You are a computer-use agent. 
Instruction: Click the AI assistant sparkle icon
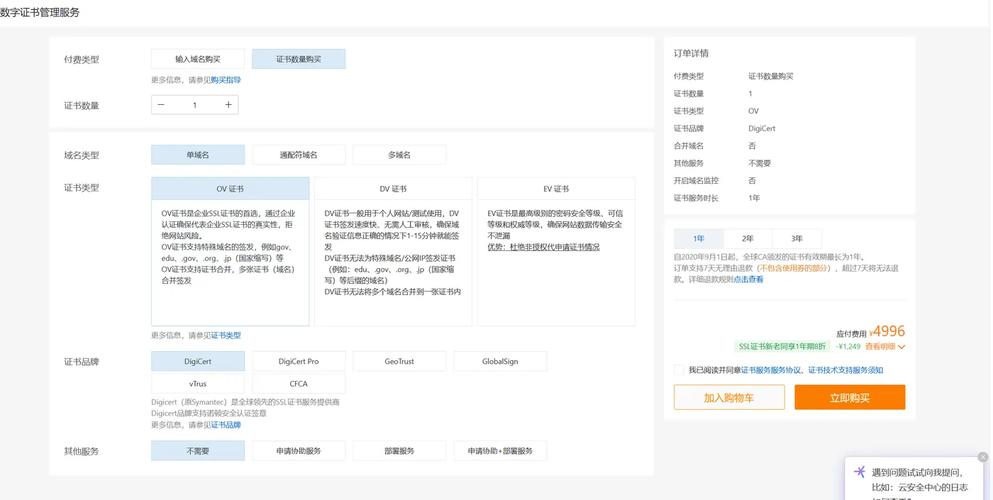pyautogui.click(x=859, y=472)
